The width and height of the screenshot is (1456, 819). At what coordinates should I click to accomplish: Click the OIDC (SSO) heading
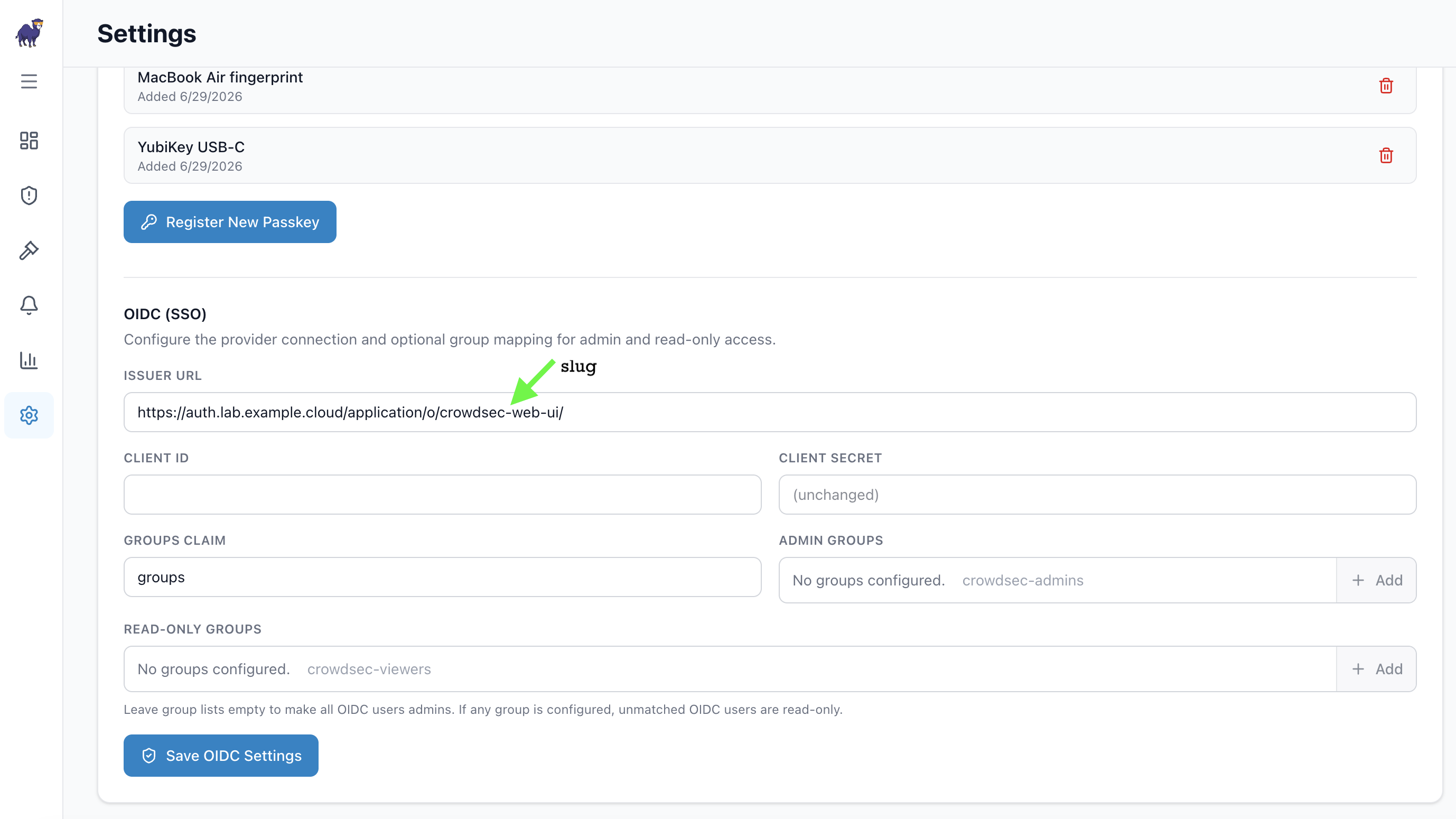pos(165,314)
